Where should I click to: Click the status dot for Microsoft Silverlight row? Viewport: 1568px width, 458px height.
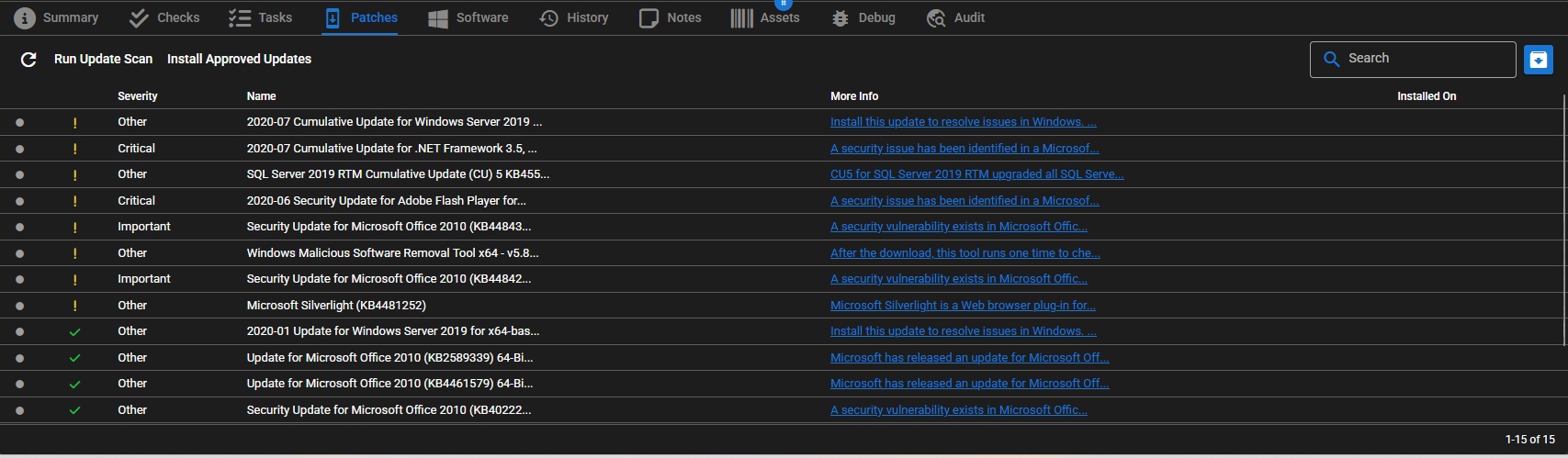point(20,306)
